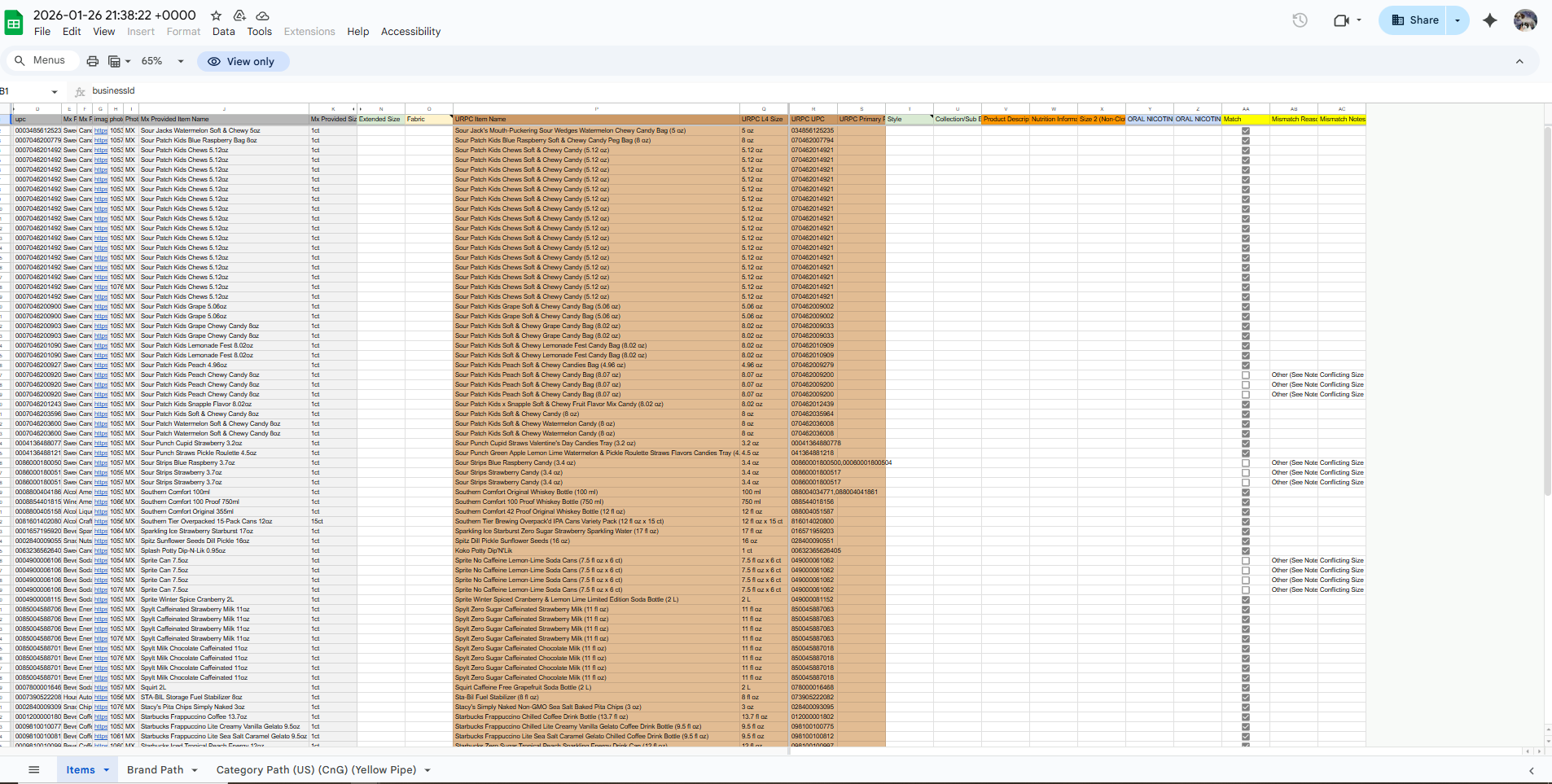Screen dimensions: 1552x784
Task: Select the URPC Item Name header cell
Action: (596, 120)
